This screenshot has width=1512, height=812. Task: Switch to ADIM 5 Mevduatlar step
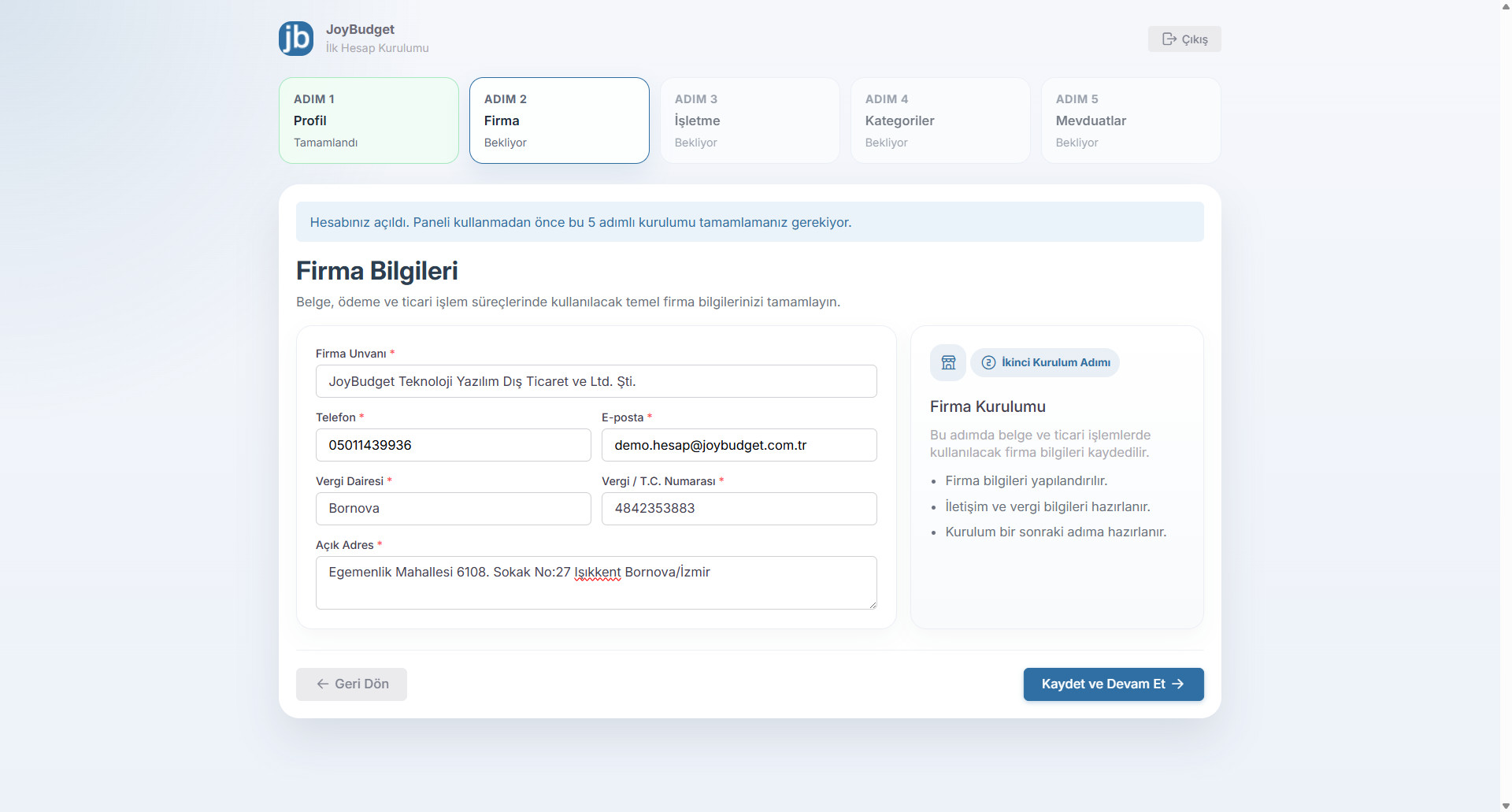click(x=1131, y=121)
